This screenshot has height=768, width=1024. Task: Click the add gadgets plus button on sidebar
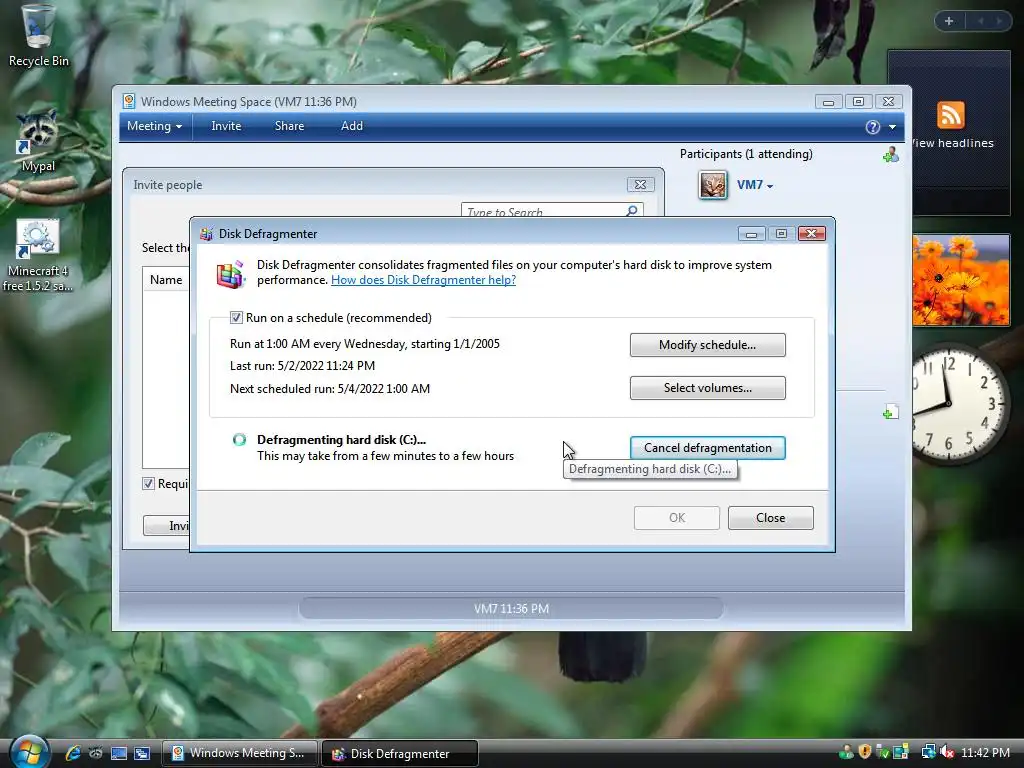(x=949, y=21)
